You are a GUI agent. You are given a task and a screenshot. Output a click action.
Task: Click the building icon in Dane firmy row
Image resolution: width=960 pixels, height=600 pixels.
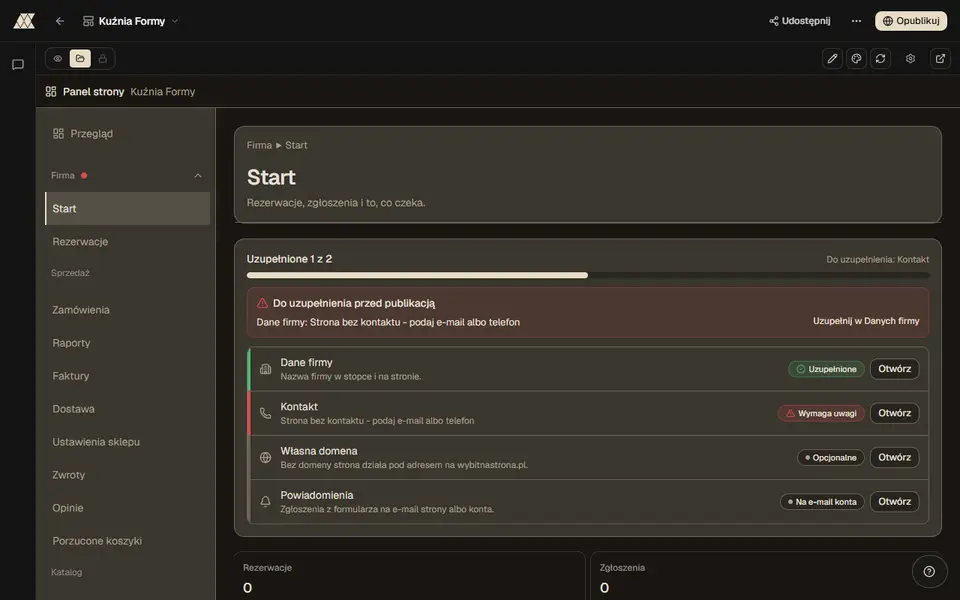pos(265,369)
